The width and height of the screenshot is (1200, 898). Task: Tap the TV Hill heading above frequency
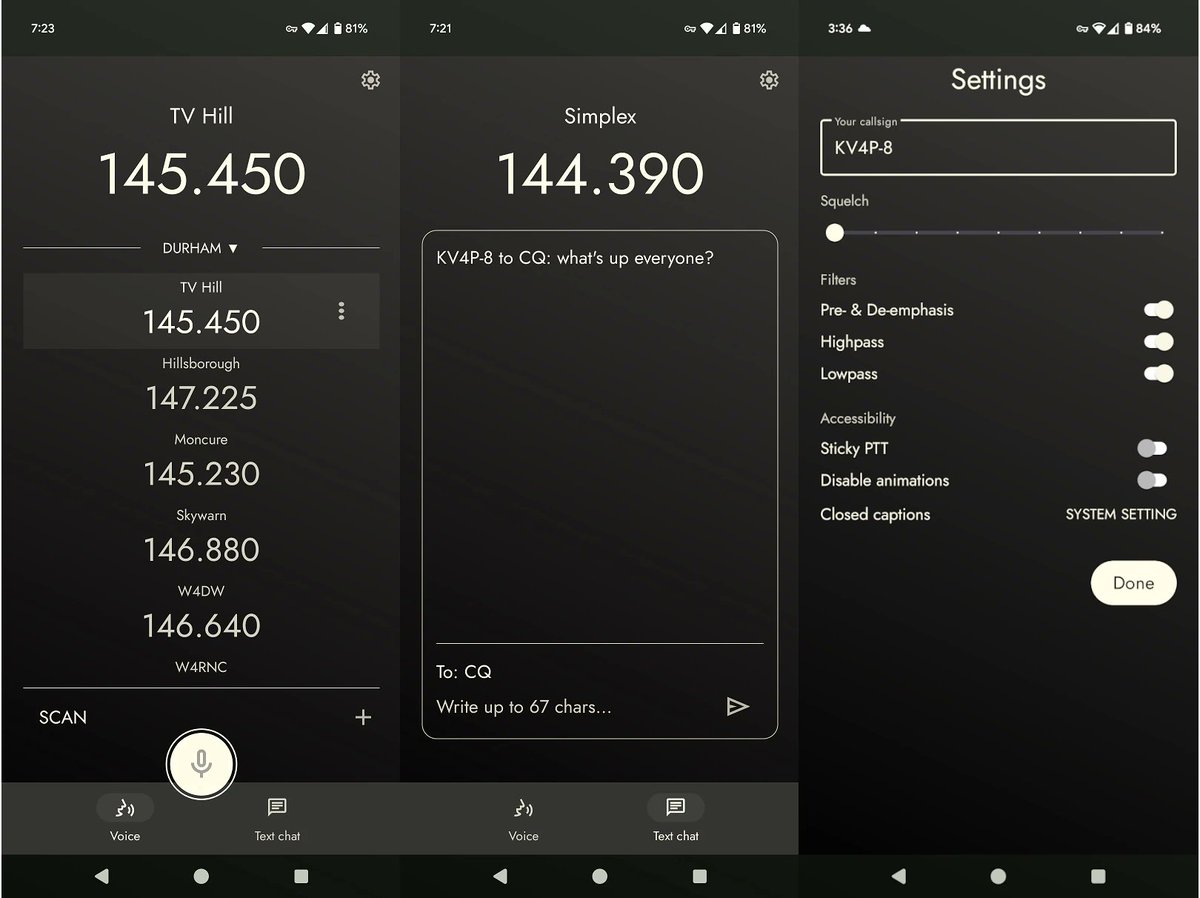coord(201,116)
